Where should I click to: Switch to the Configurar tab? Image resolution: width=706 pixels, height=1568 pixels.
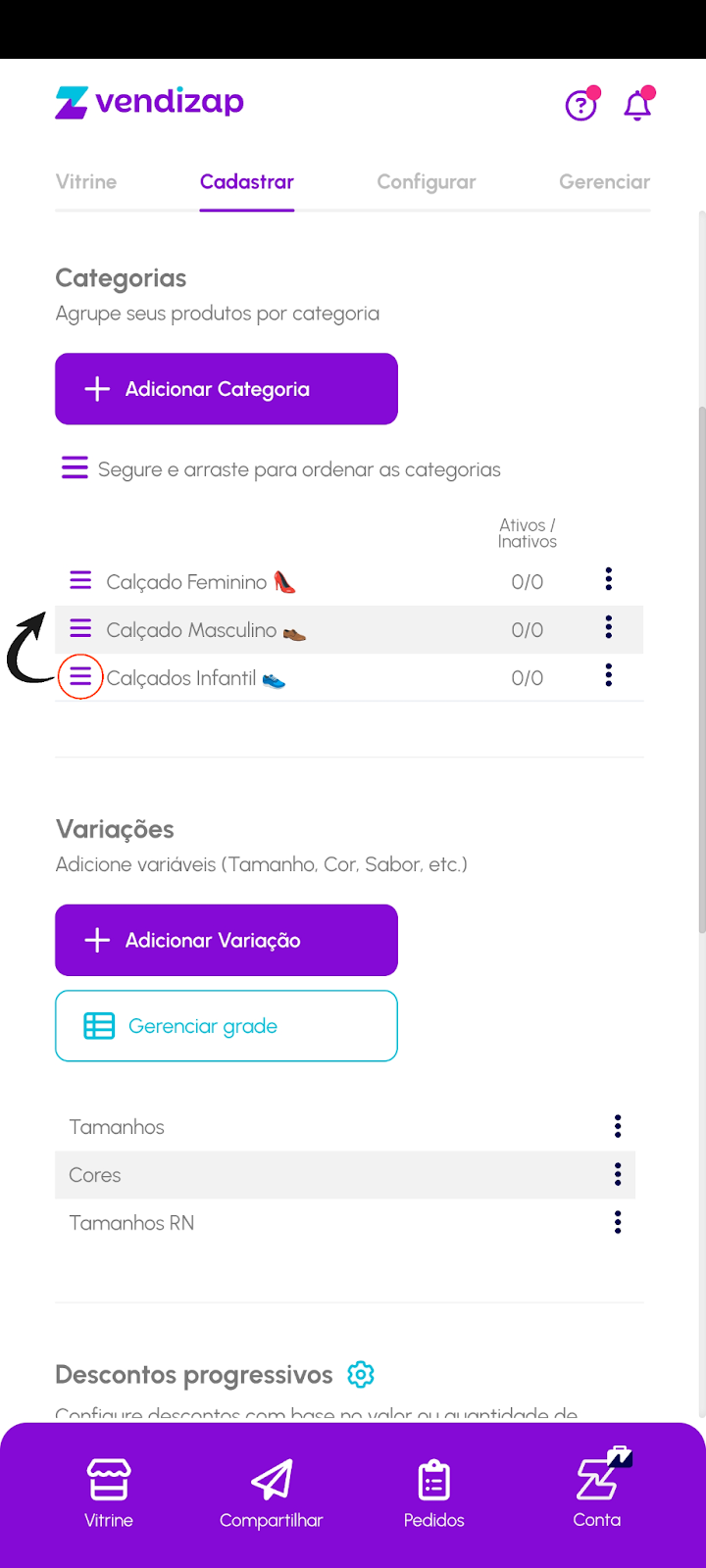click(x=427, y=182)
